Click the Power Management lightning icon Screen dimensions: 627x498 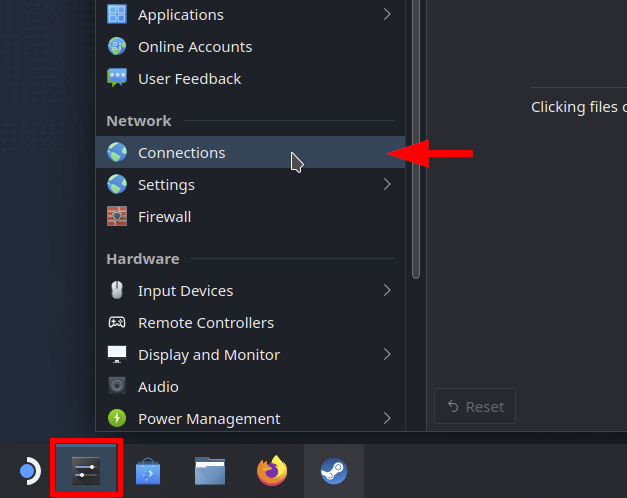click(x=117, y=418)
